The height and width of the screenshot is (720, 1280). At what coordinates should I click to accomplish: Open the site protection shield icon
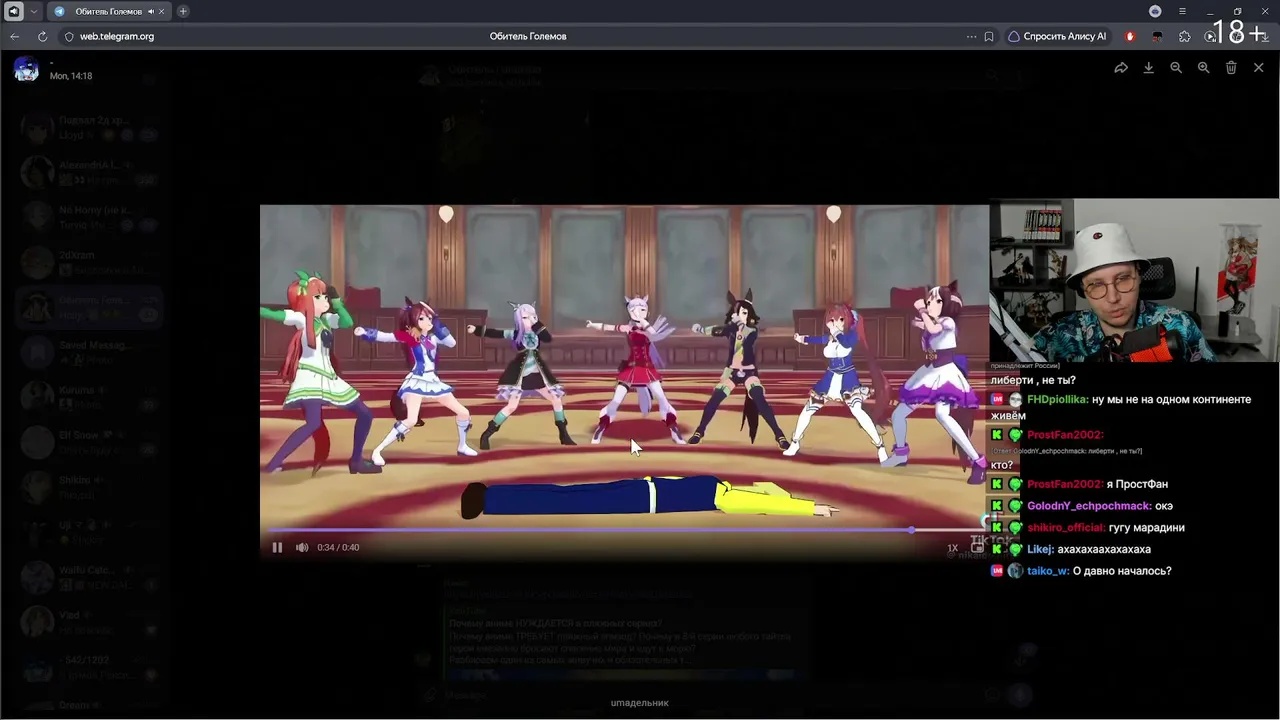tap(69, 36)
